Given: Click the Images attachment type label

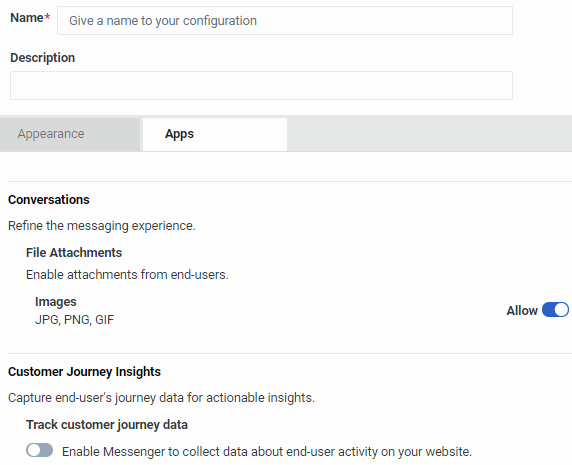Looking at the screenshot, I should coord(55,302).
